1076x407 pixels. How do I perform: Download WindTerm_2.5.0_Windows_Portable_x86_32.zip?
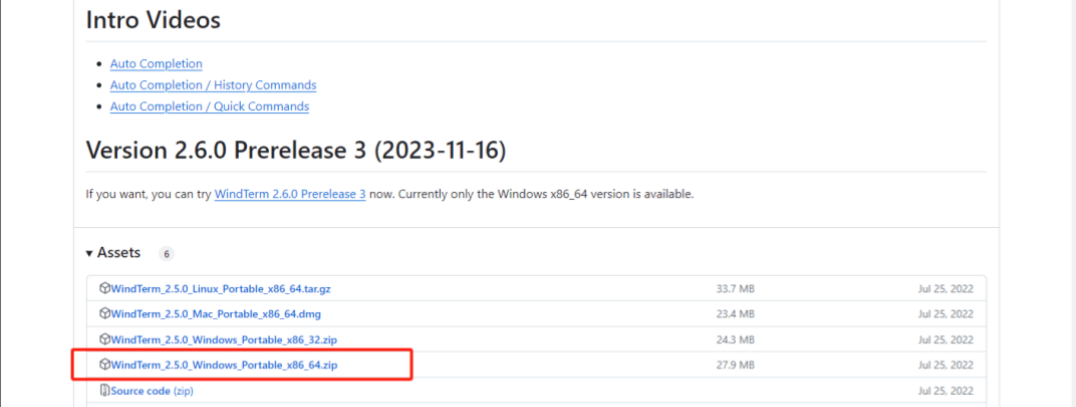click(224, 340)
